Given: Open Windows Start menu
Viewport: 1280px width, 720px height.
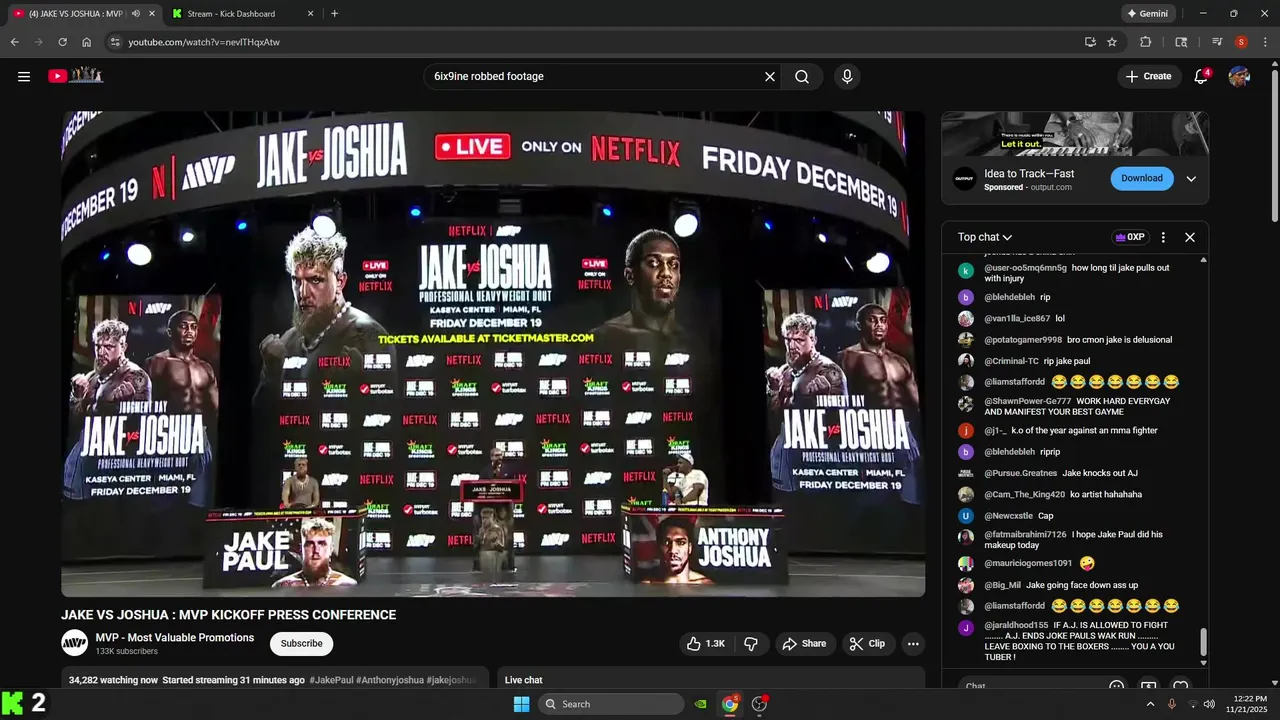Looking at the screenshot, I should [521, 704].
